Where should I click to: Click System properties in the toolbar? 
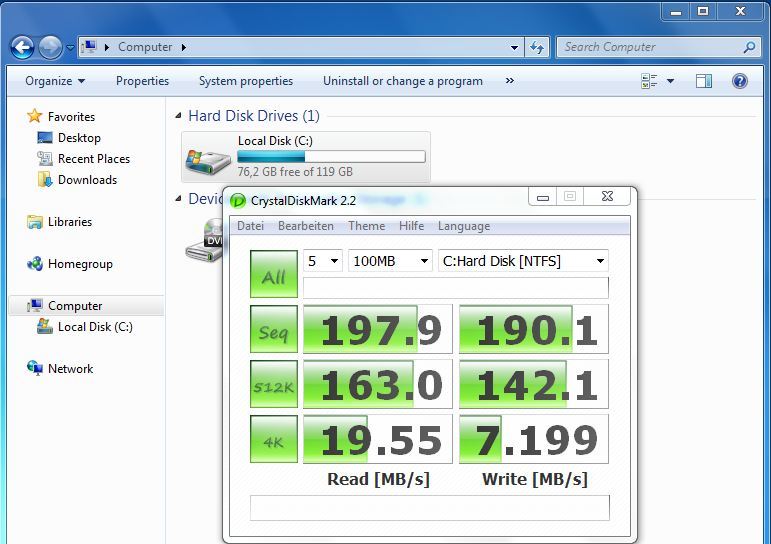pos(246,81)
